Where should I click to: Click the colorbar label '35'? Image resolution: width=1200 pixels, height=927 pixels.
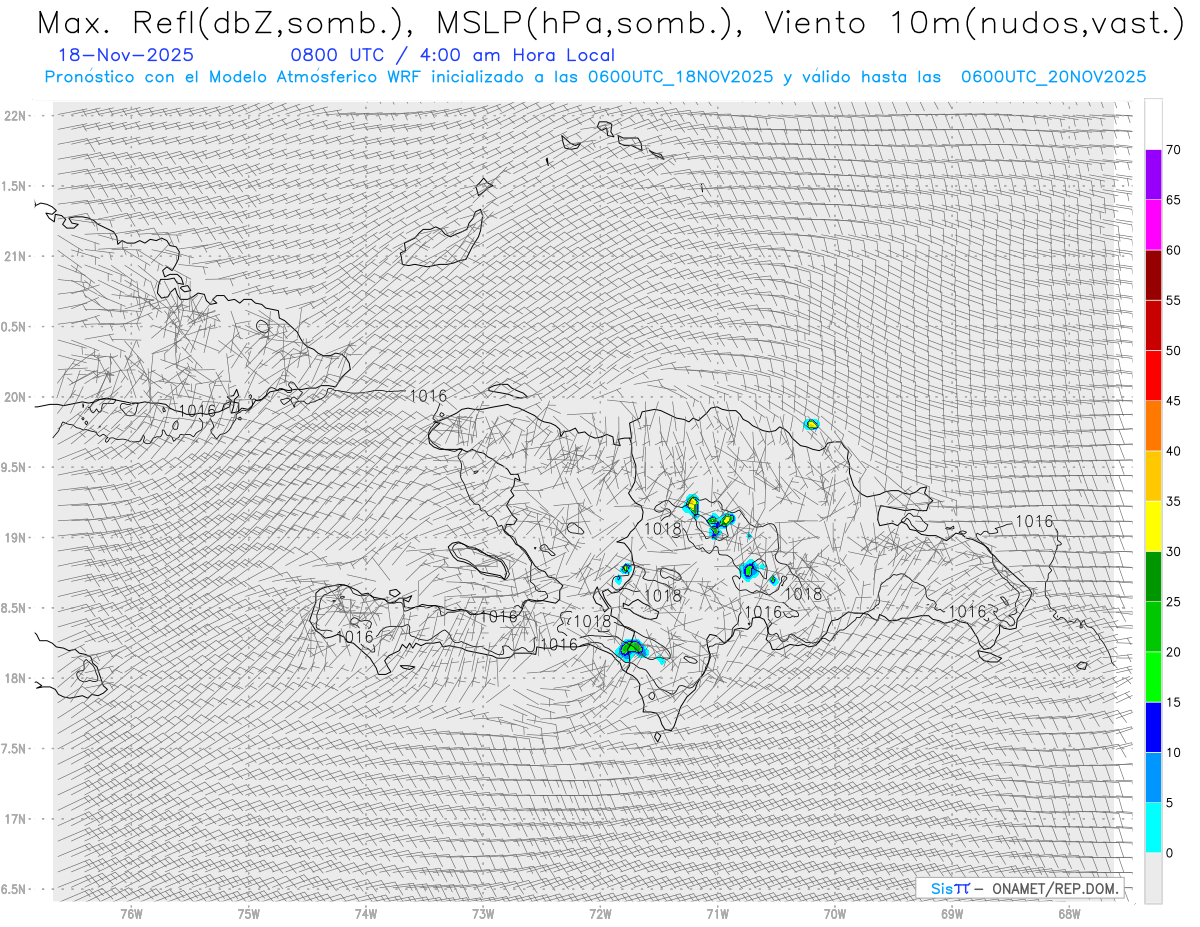[1173, 501]
